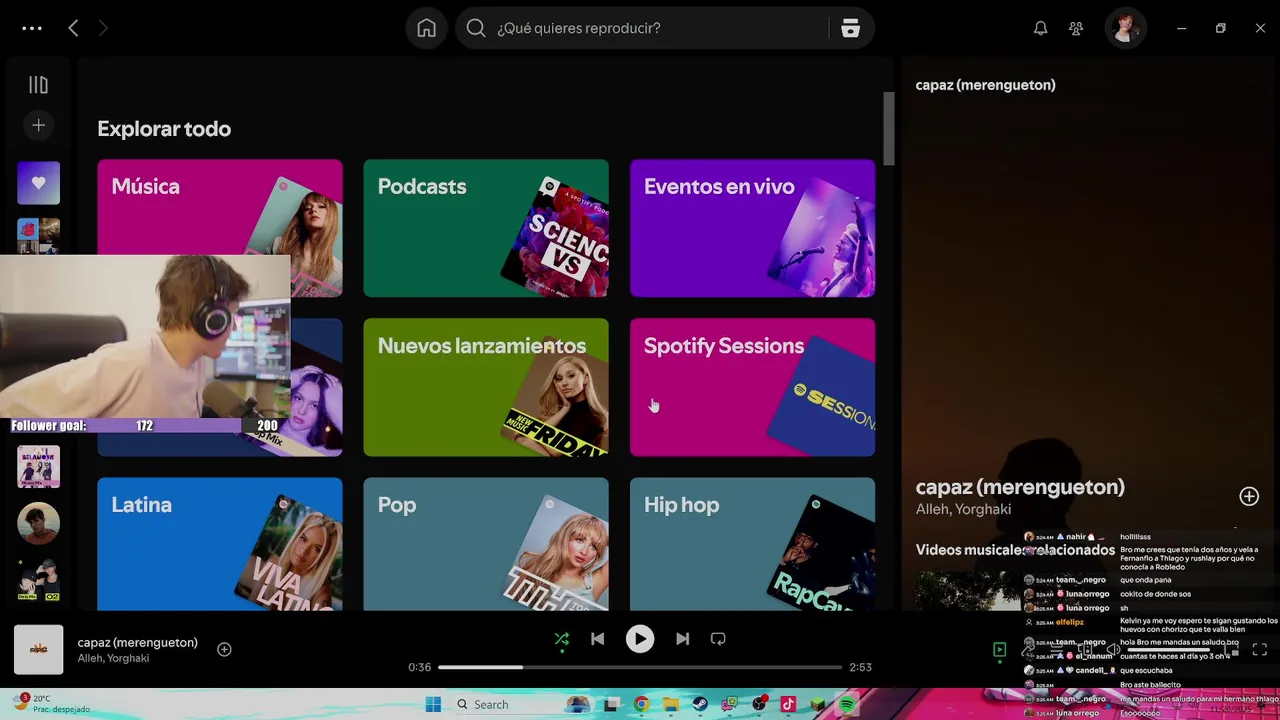This screenshot has height=720, width=1280.
Task: Add current song to Liked Songs from player bar
Action: tap(224, 649)
